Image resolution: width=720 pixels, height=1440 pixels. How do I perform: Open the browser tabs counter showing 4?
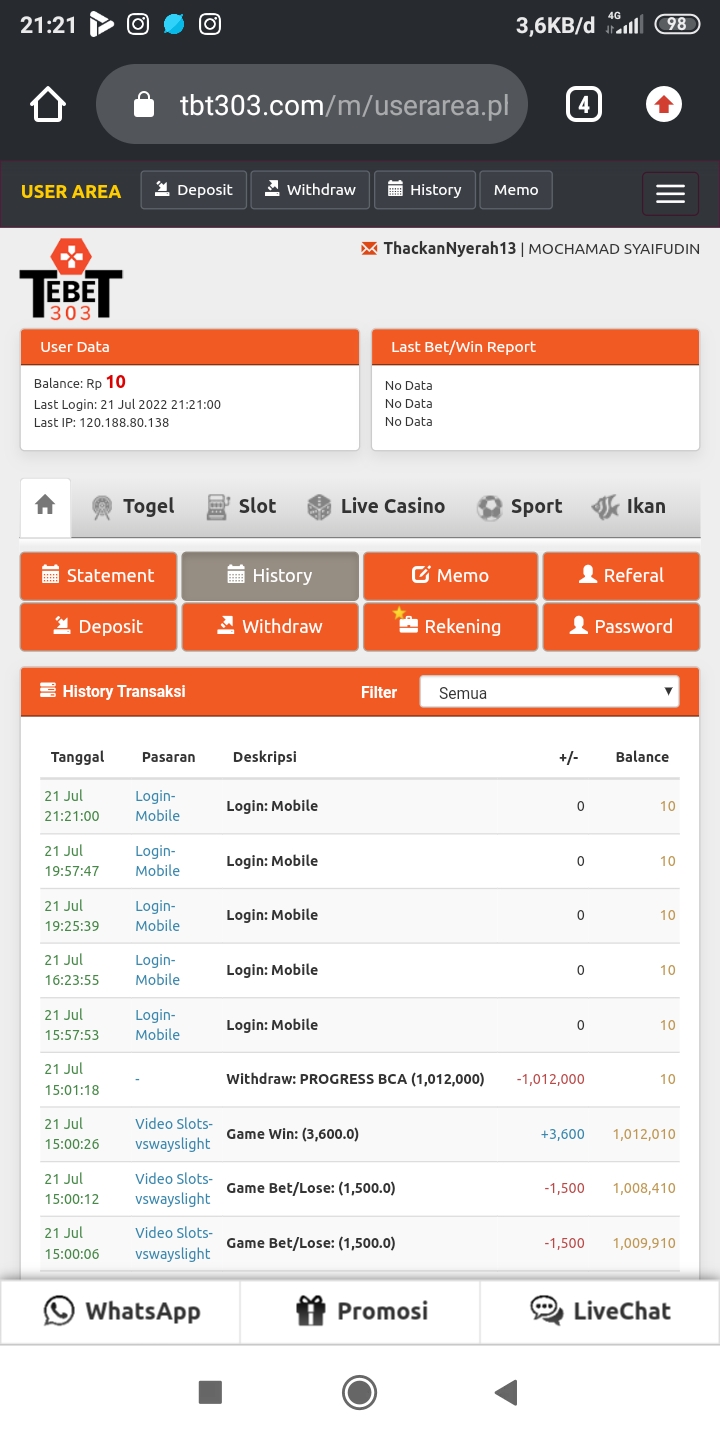coord(584,105)
